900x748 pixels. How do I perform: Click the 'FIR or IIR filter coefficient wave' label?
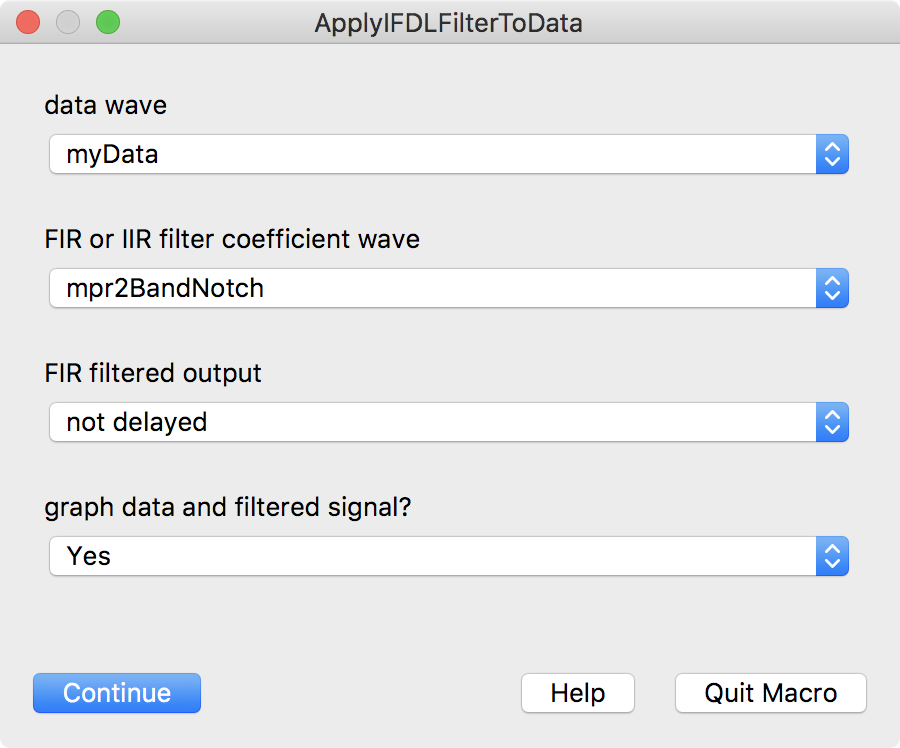[232, 239]
